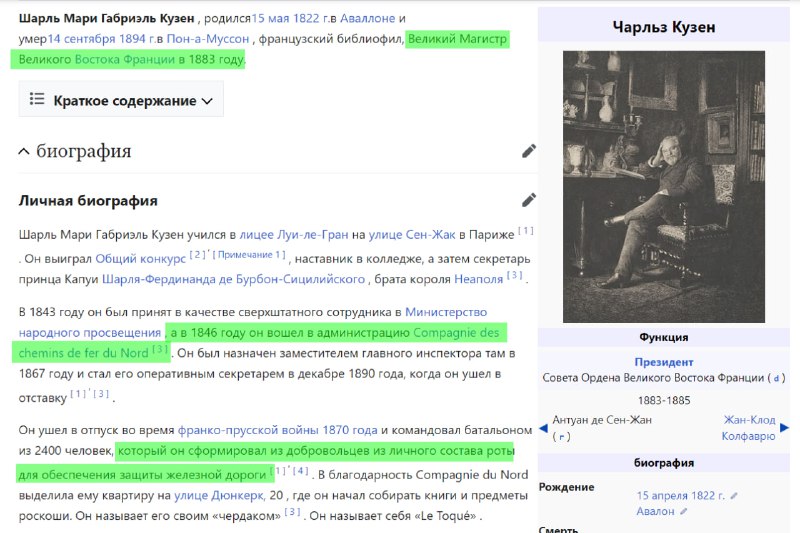Click the биография header in the infobox
The image size is (800, 533).
664,463
